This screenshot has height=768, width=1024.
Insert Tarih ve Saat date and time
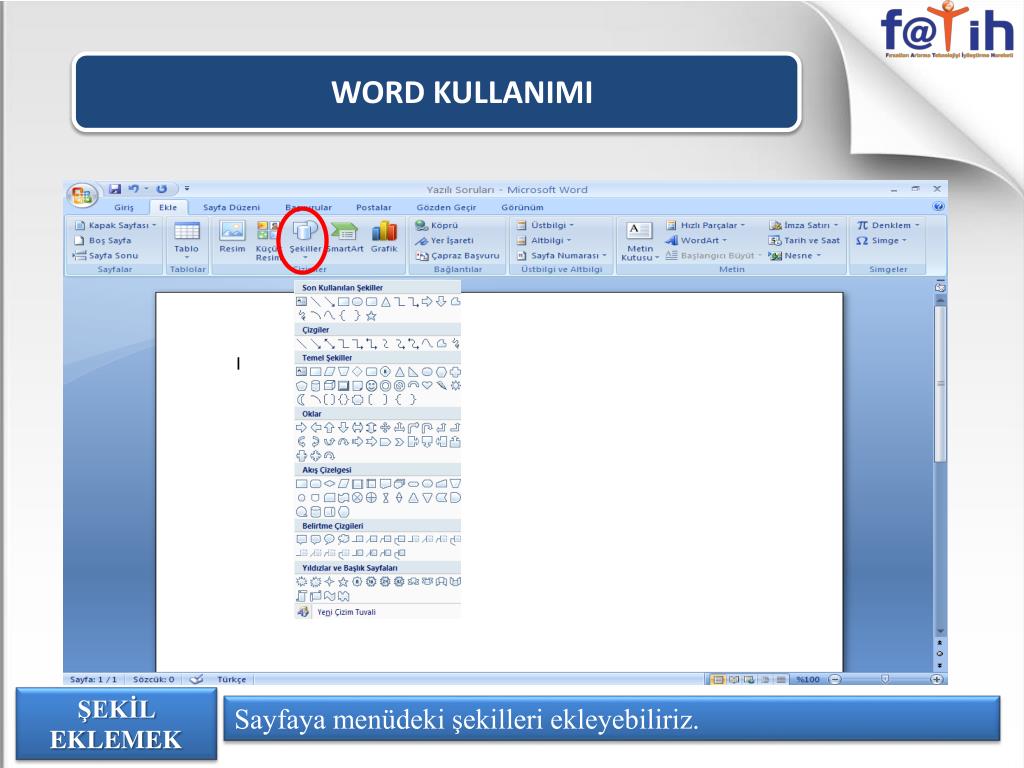pos(804,240)
